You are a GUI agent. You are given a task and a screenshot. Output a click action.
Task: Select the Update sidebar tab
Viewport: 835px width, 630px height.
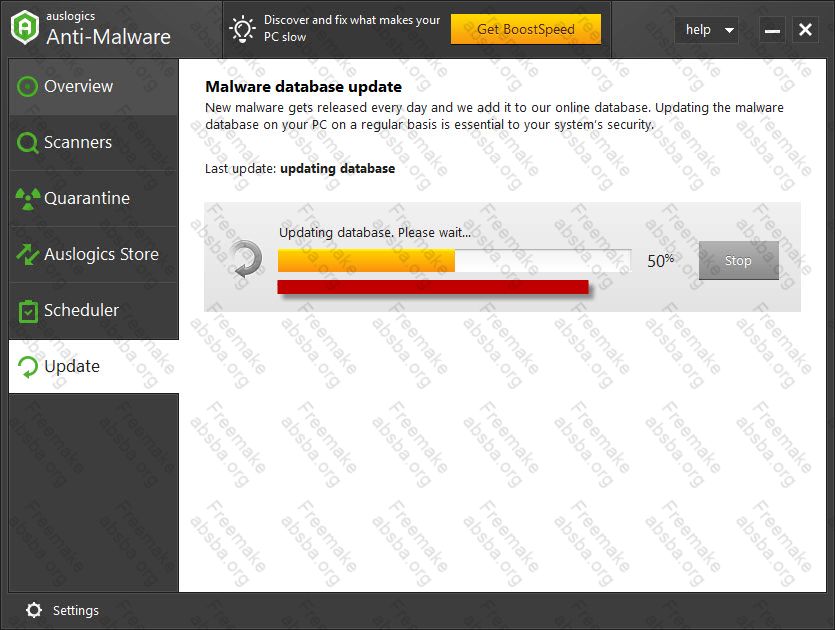94,366
